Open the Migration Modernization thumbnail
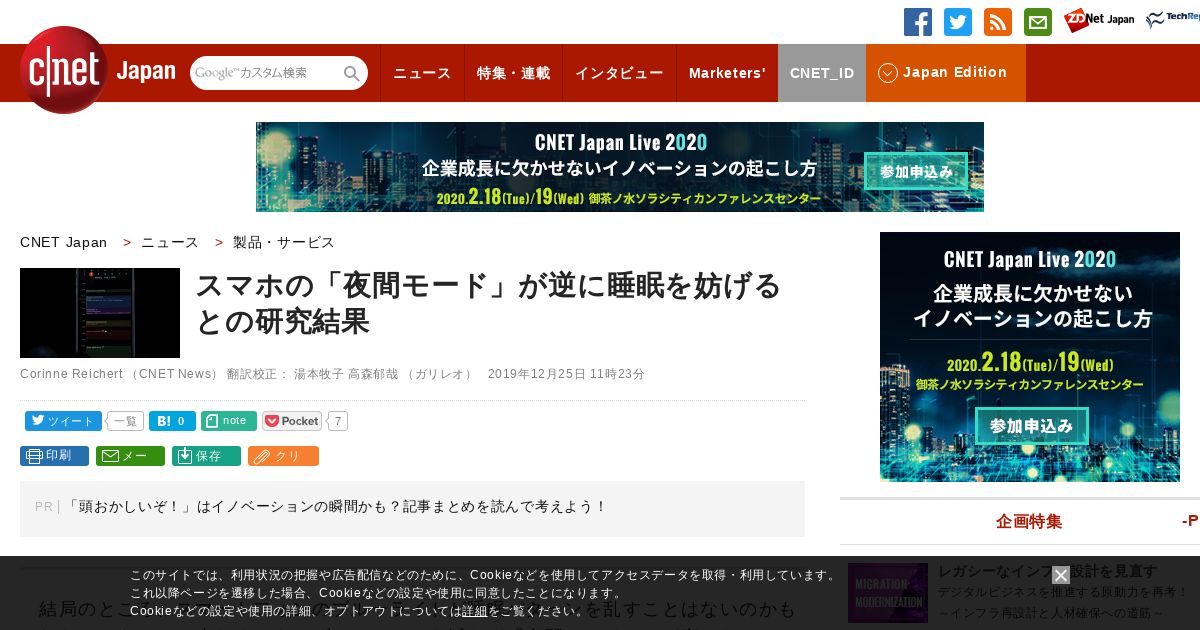Screen dimensions: 1200x630 [x=888, y=593]
